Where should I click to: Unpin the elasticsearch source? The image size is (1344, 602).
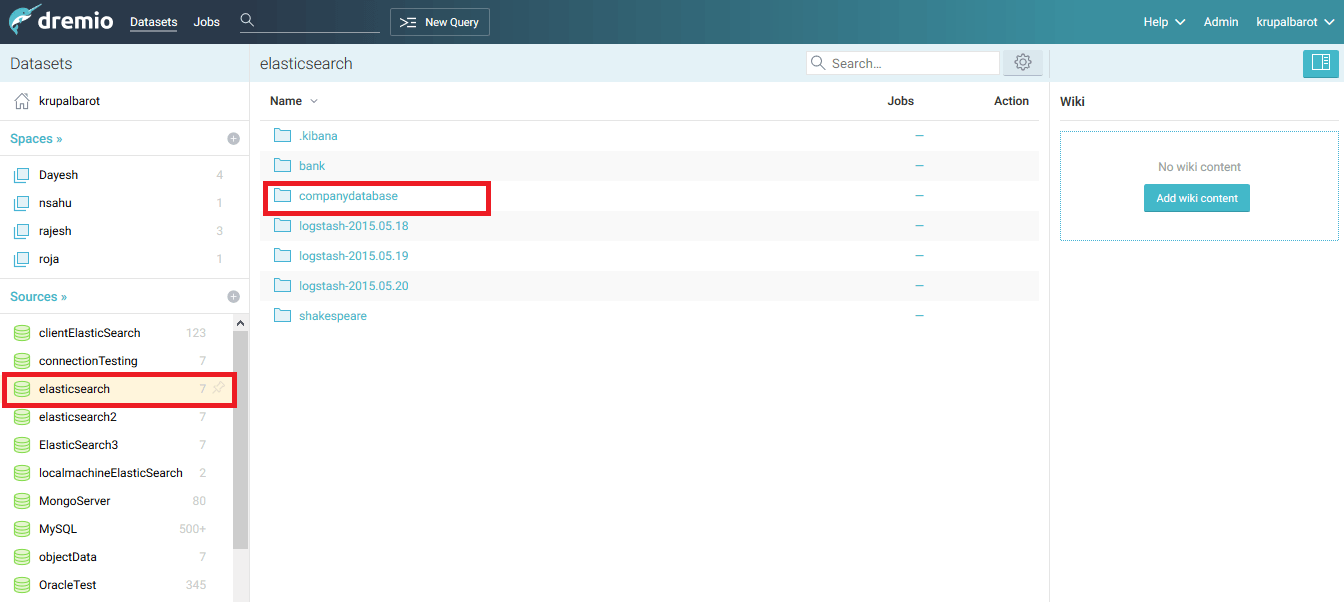pyautogui.click(x=218, y=388)
